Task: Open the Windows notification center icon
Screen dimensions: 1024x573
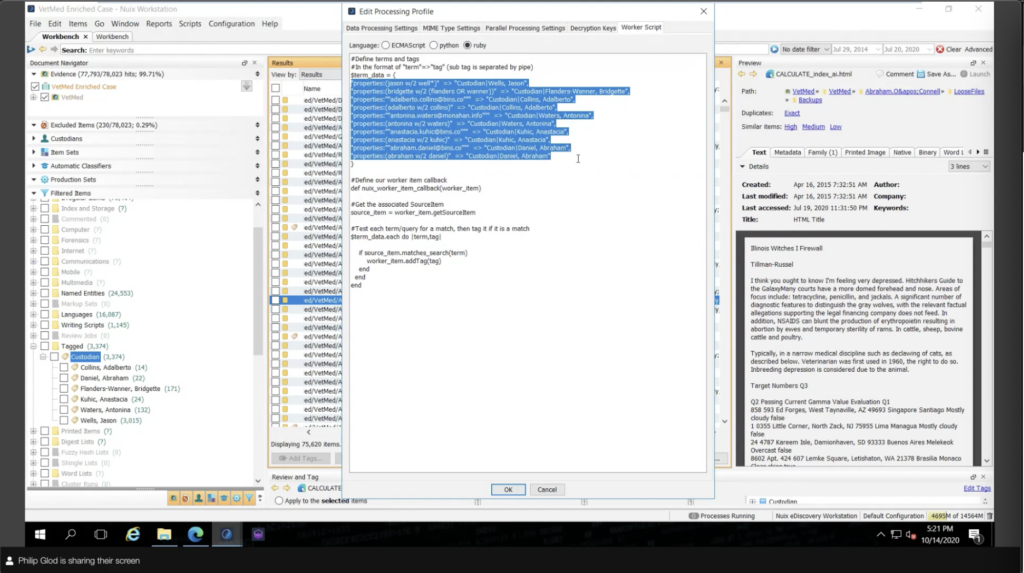Action: point(975,535)
